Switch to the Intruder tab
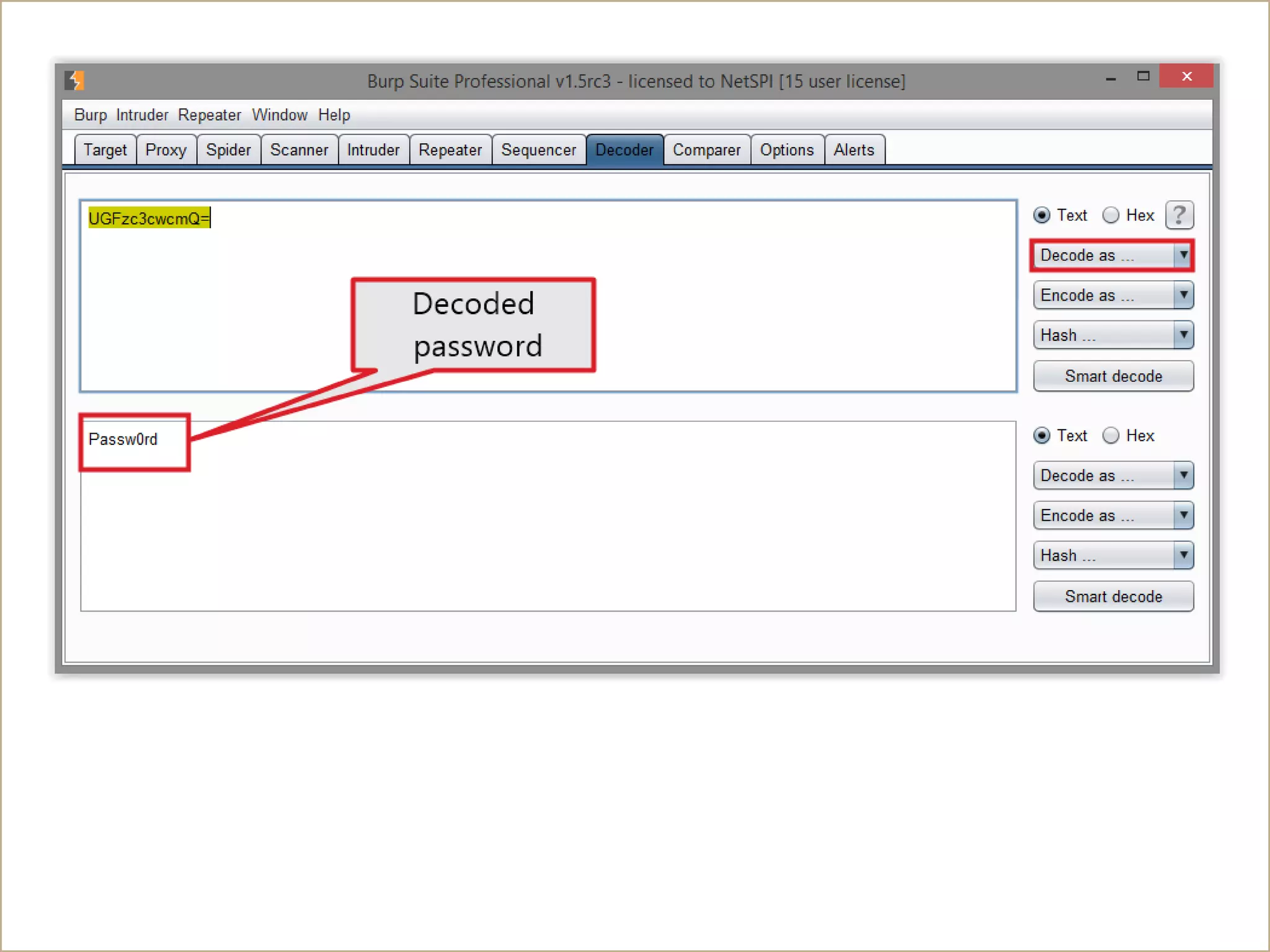This screenshot has width=1270, height=952. 373,150
